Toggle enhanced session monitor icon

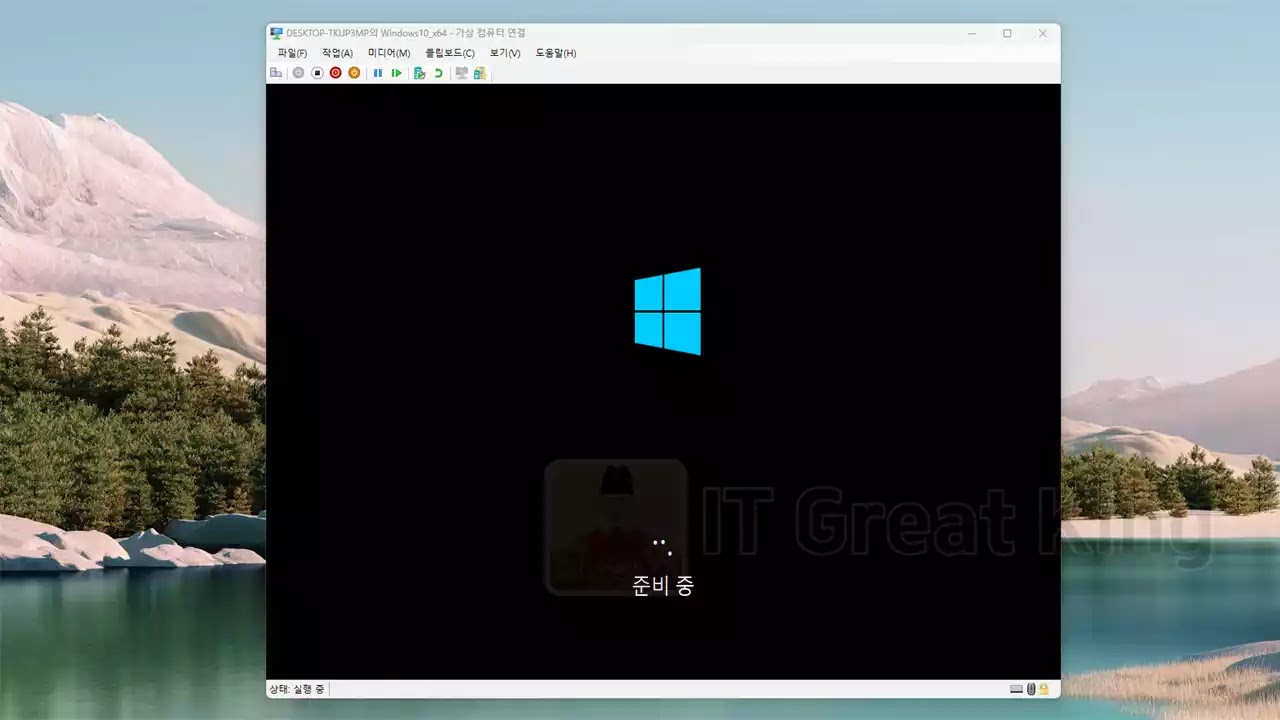tap(462, 73)
